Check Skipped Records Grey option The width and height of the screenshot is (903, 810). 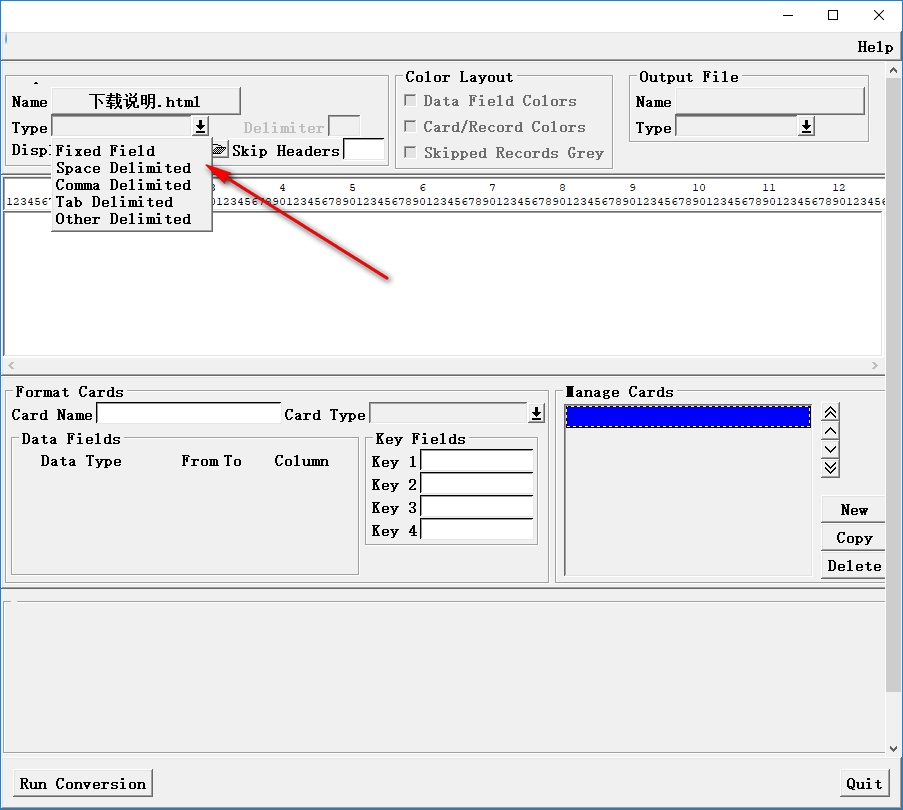(x=410, y=153)
